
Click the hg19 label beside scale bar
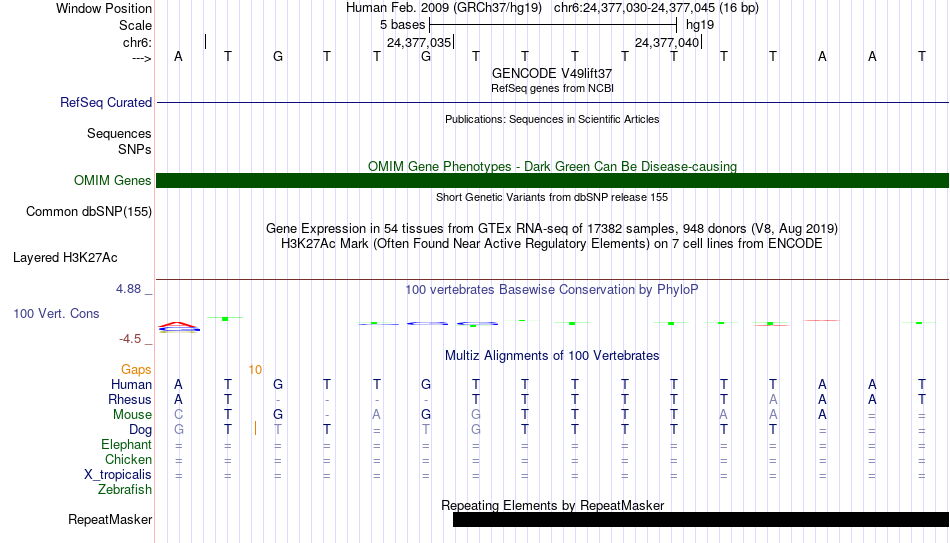tap(700, 25)
